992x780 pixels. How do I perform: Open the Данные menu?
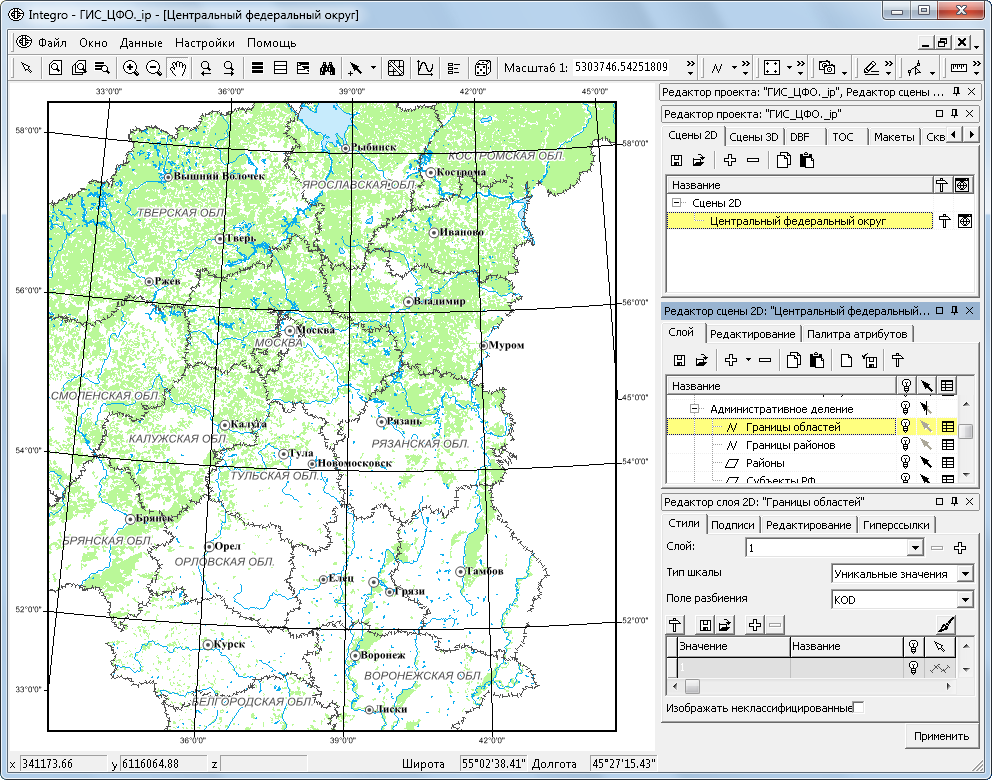tap(141, 43)
